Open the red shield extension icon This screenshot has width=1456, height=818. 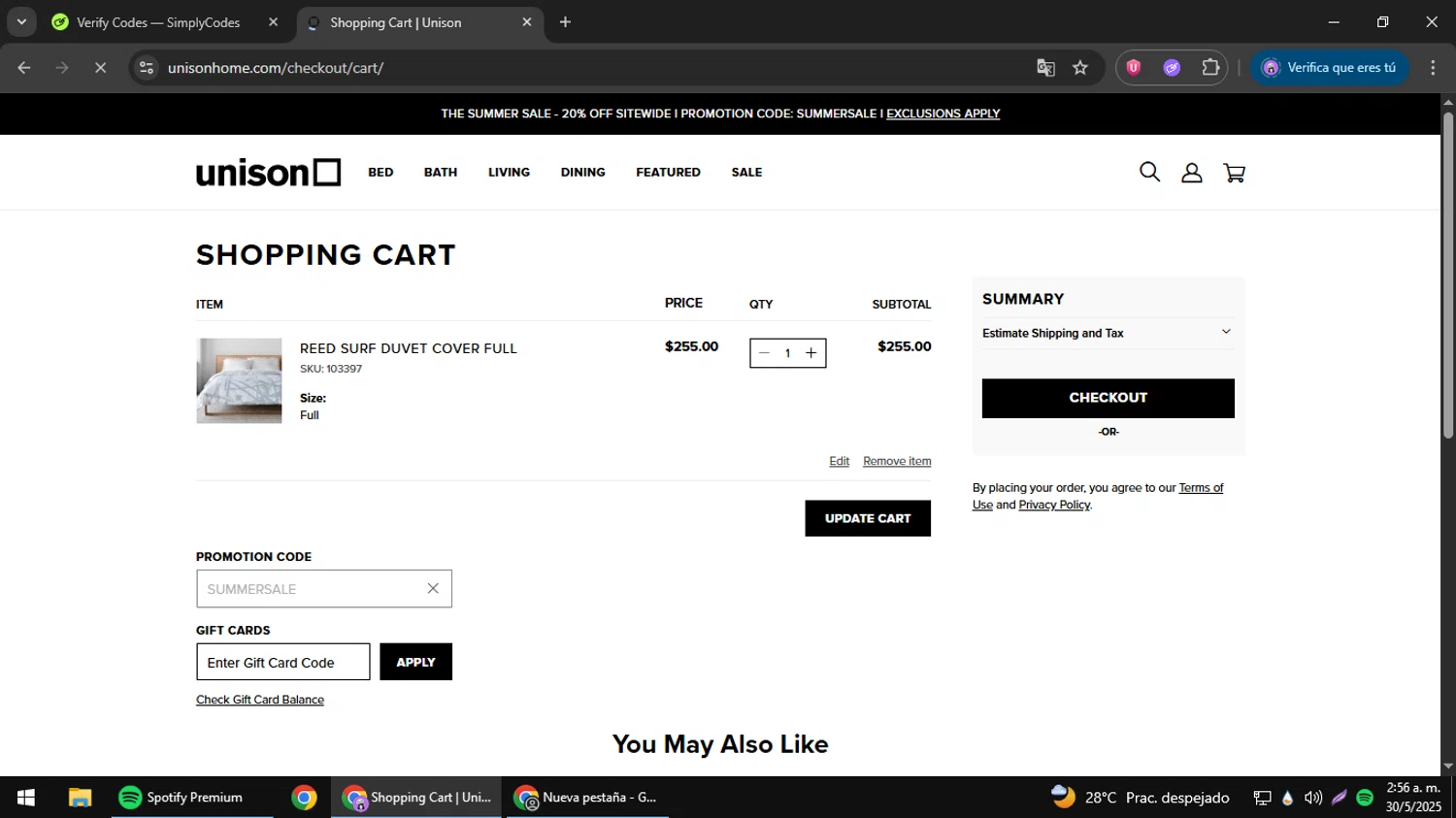[x=1134, y=68]
